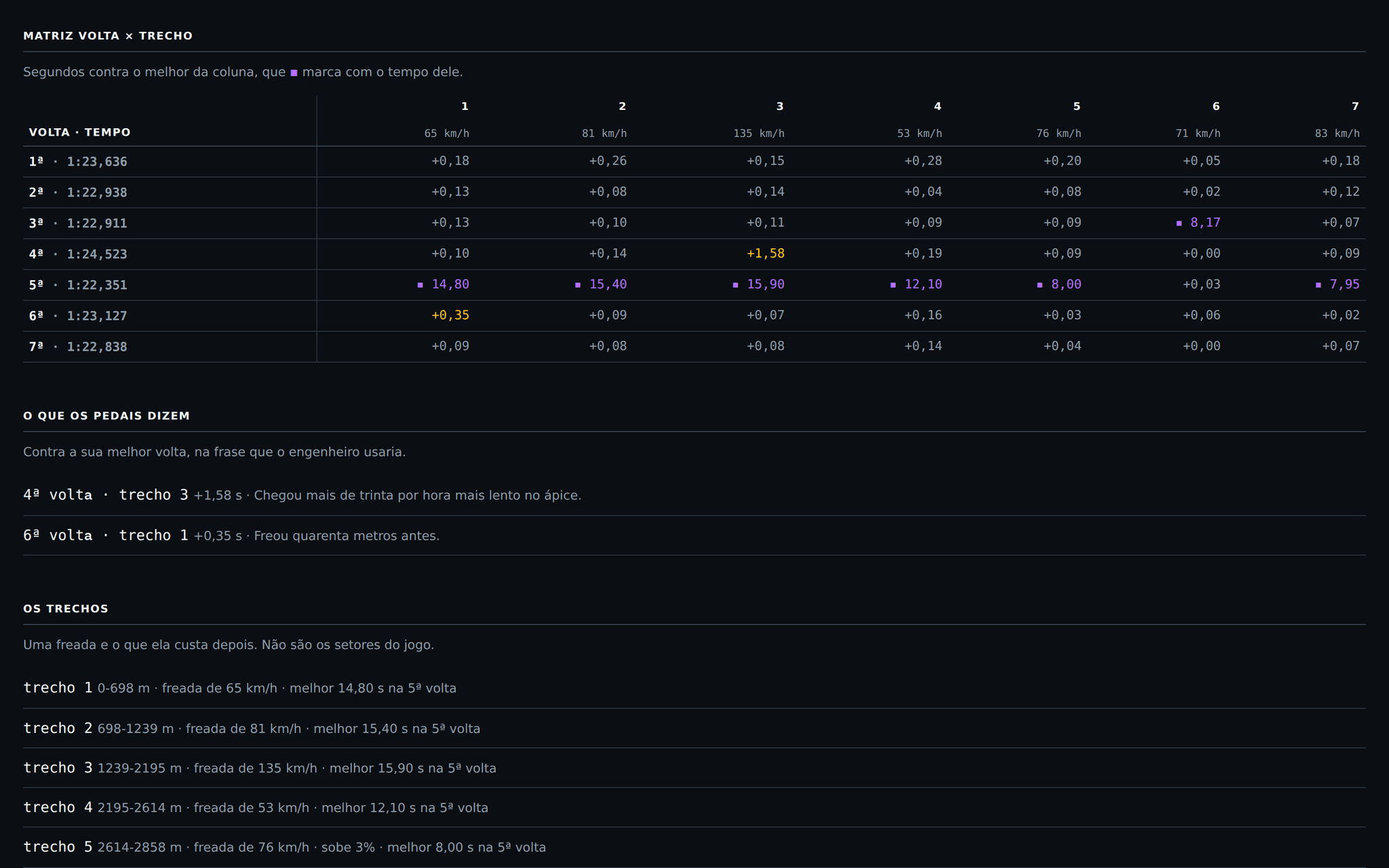Click column header 71 km/h
1389x868 pixels.
pyautogui.click(x=1198, y=134)
